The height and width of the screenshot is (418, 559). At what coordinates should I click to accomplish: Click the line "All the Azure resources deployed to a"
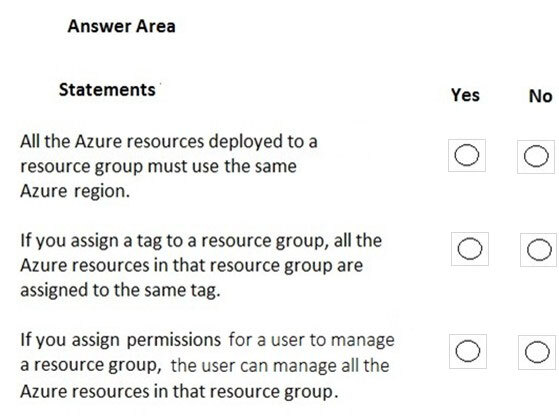pos(169,142)
